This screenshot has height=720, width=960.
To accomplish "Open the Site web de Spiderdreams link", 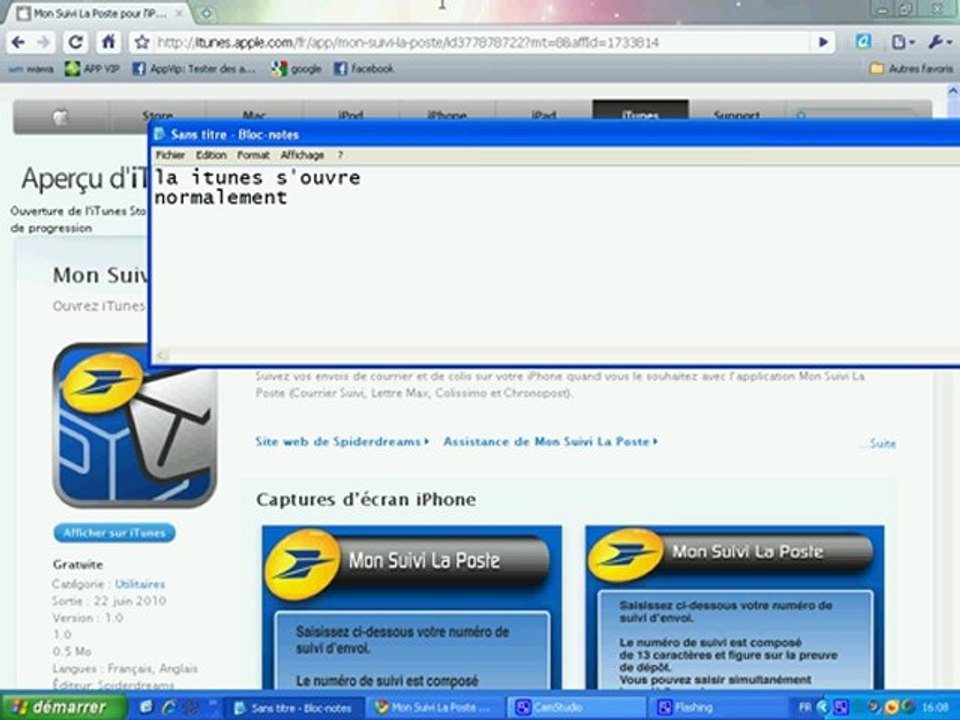I will tap(342, 441).
